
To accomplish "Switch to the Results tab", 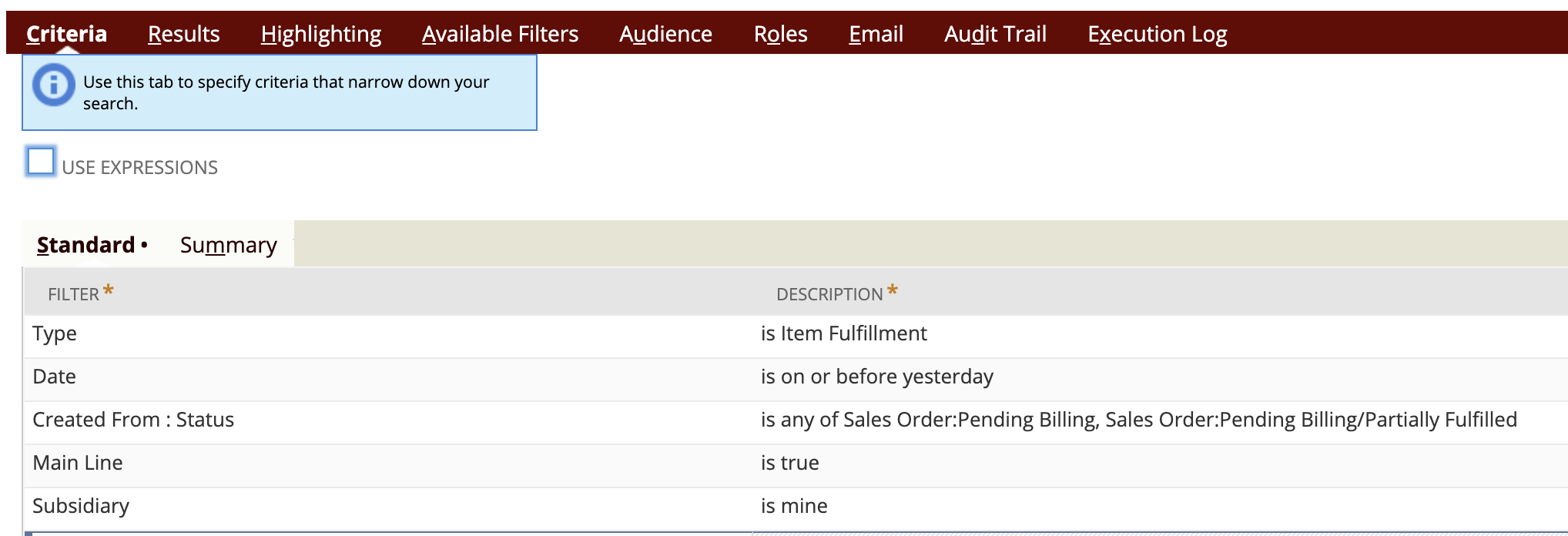I will tap(183, 34).
